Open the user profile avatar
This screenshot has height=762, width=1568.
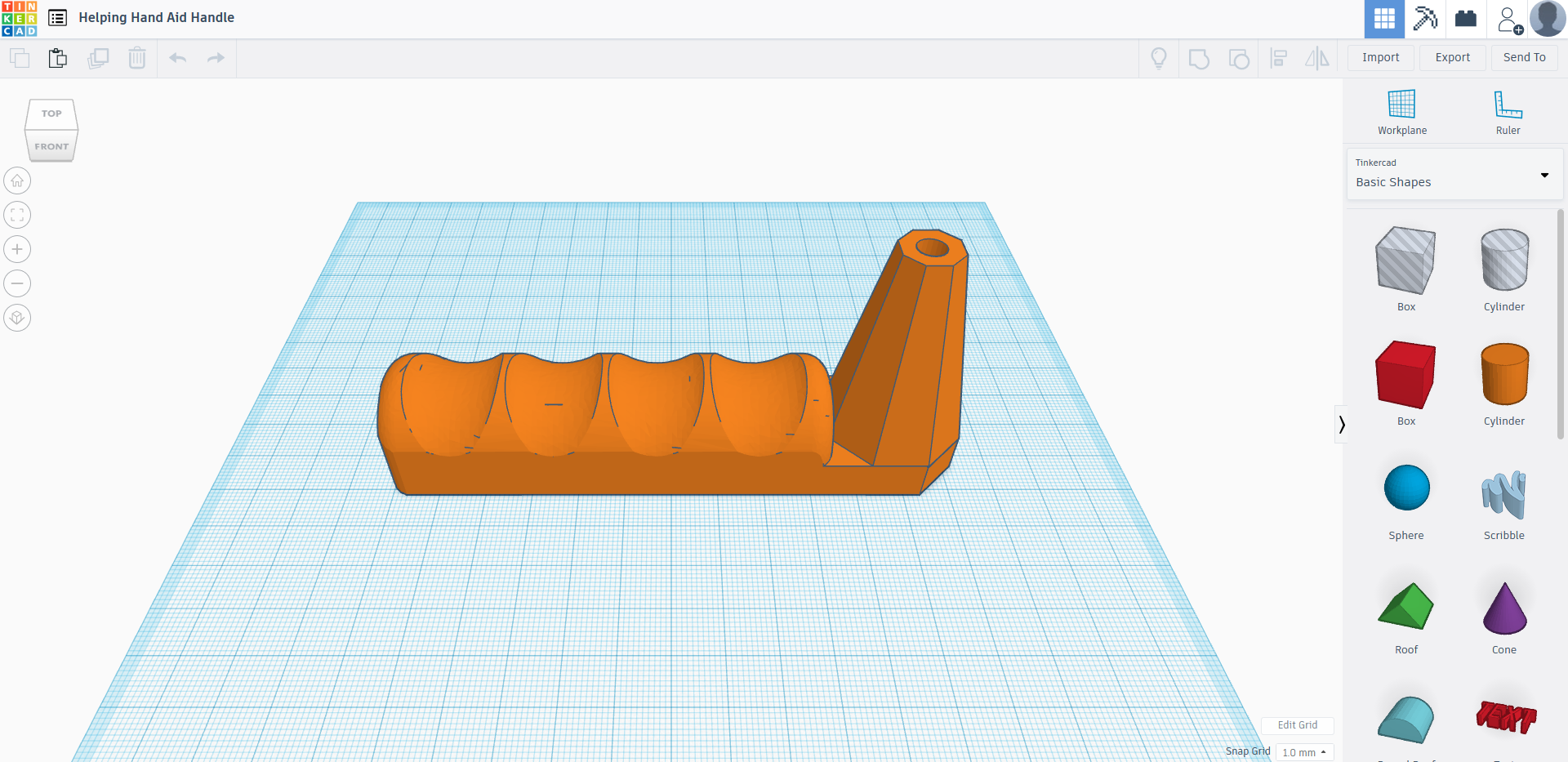1548,19
